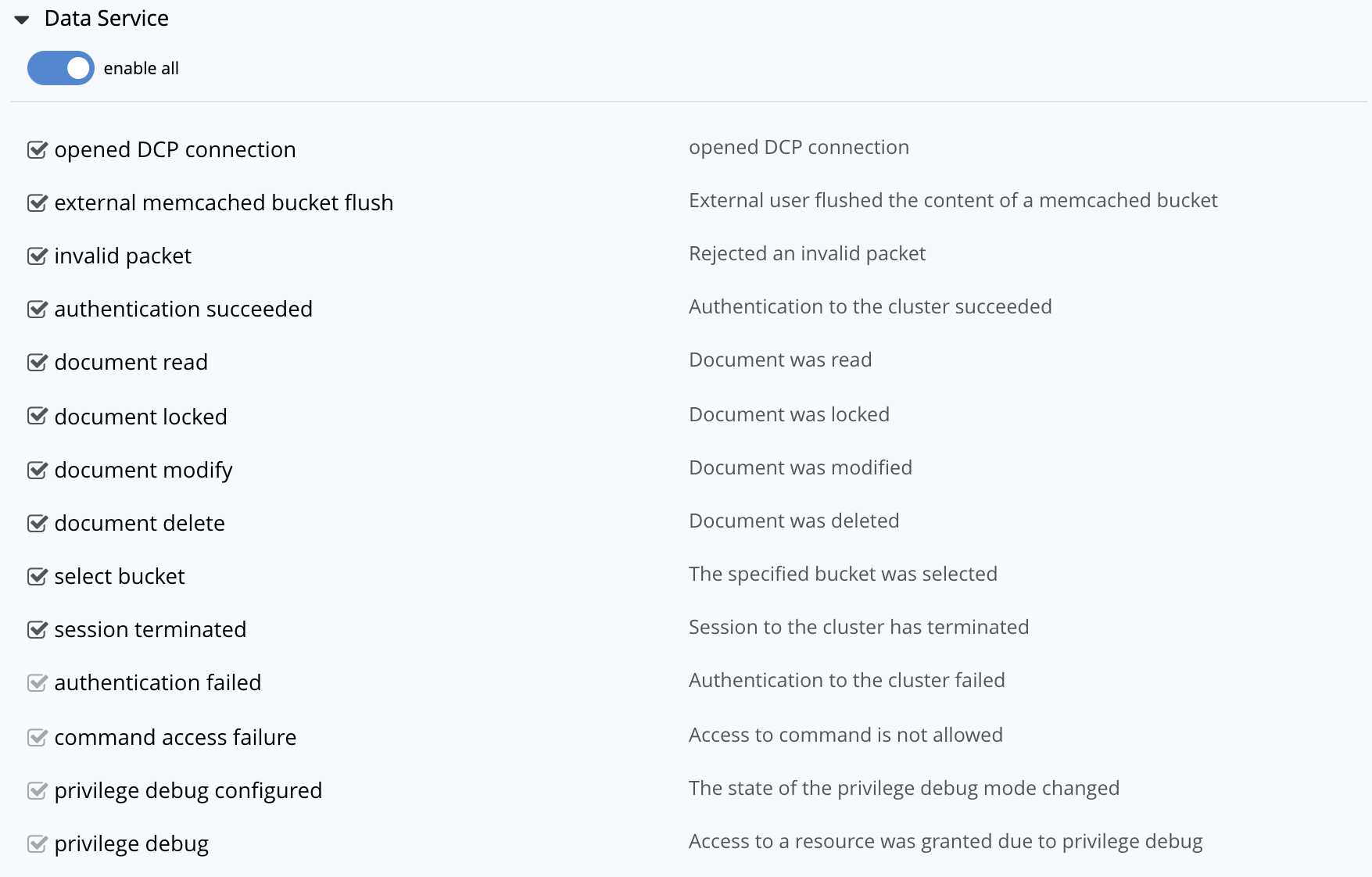The width and height of the screenshot is (1372, 877).
Task: Uncheck 'authentication succeeded' event
Action: [x=36, y=309]
